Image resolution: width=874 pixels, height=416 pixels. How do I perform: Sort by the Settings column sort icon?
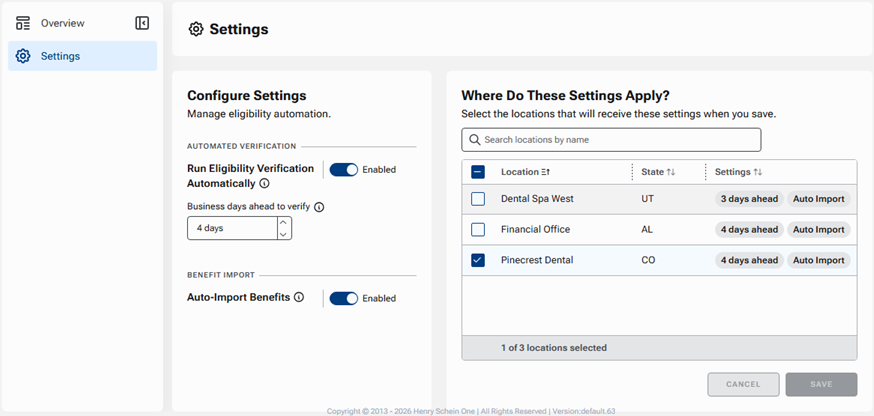pyautogui.click(x=758, y=172)
